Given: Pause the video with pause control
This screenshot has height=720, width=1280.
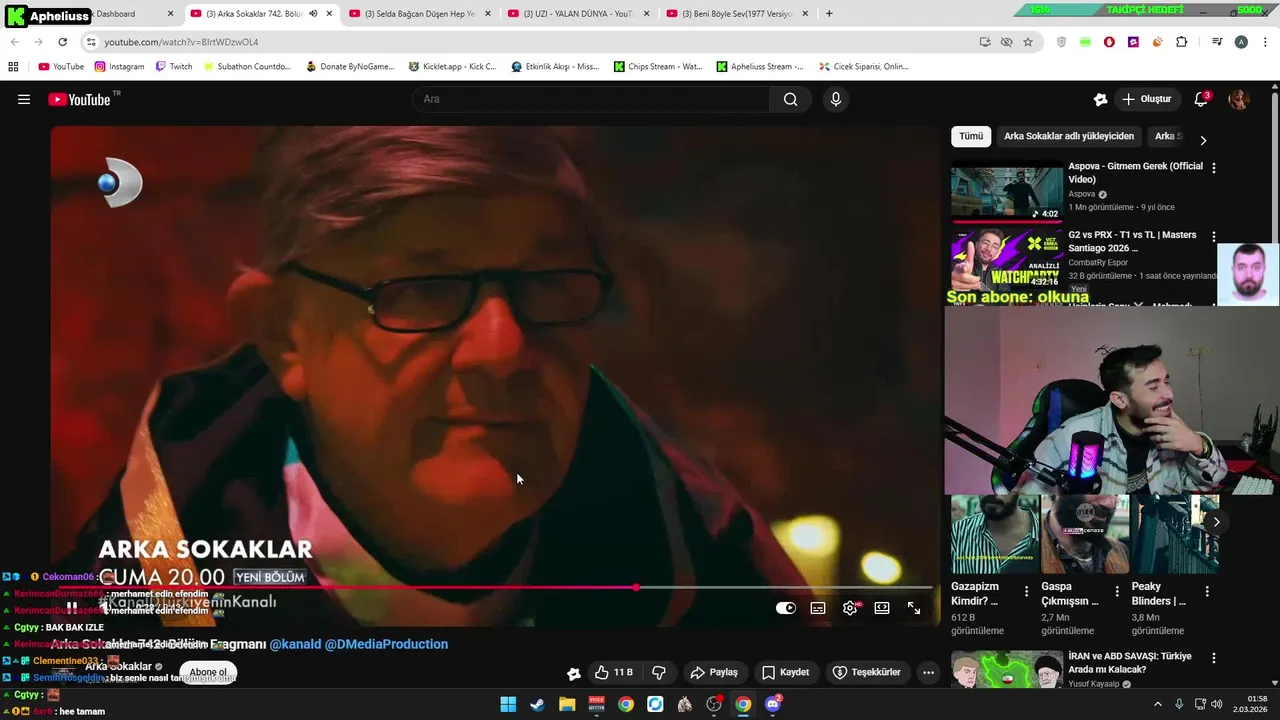Looking at the screenshot, I should (x=72, y=607).
